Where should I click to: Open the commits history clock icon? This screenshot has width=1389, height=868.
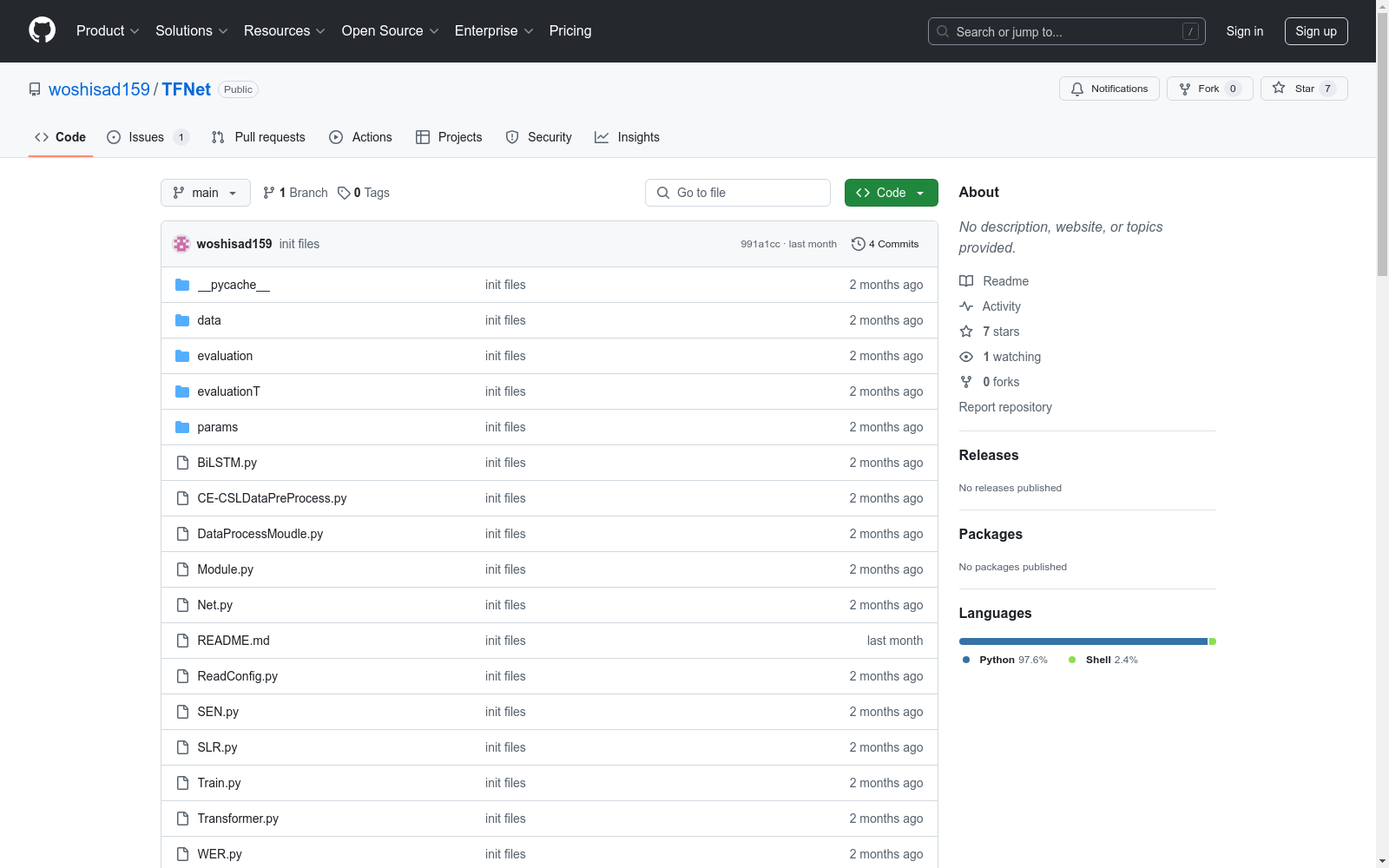coord(858,244)
